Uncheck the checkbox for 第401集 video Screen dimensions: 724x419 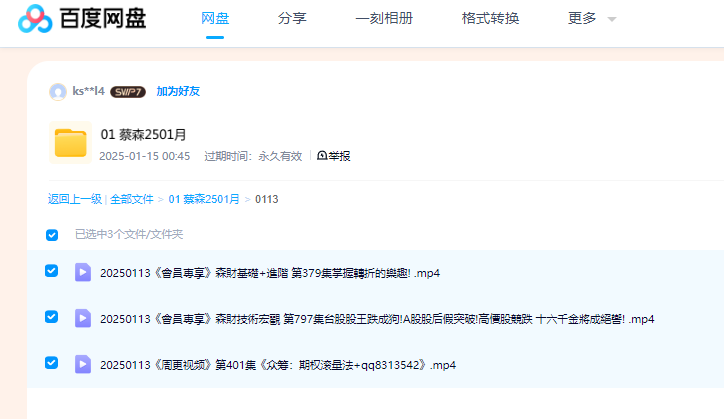tap(51, 363)
